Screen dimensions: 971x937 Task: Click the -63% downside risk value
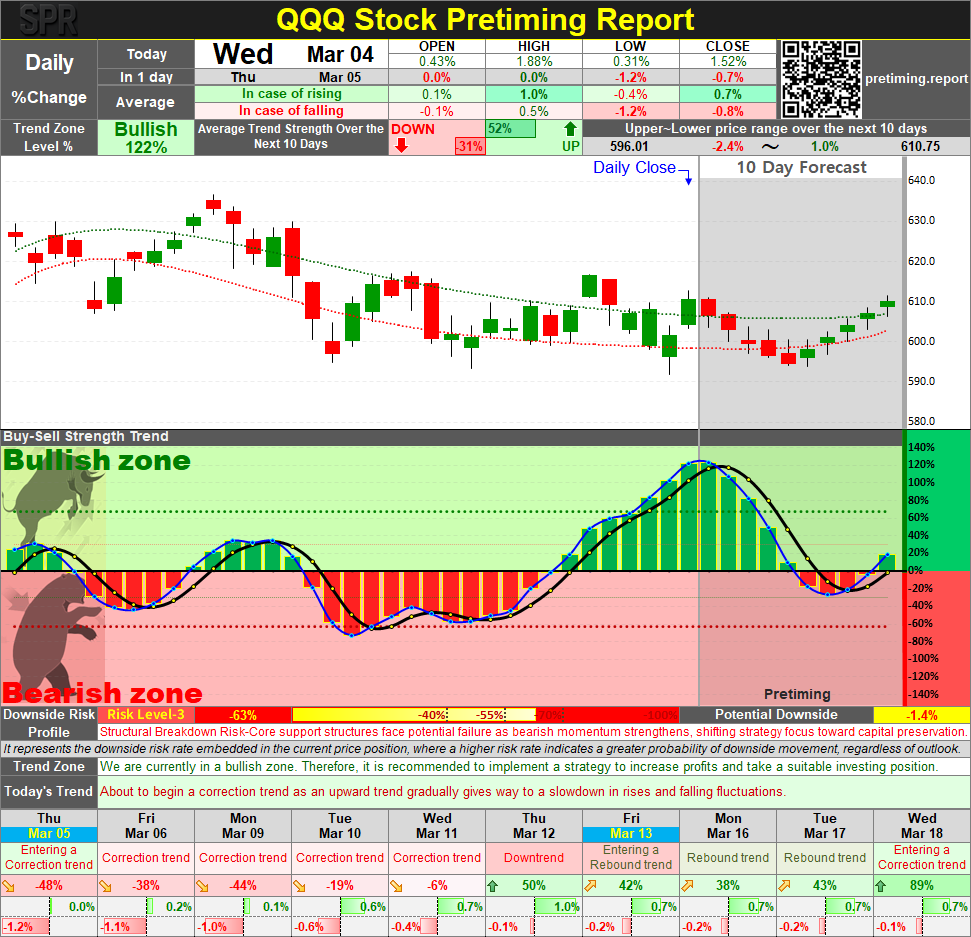pyautogui.click(x=243, y=715)
